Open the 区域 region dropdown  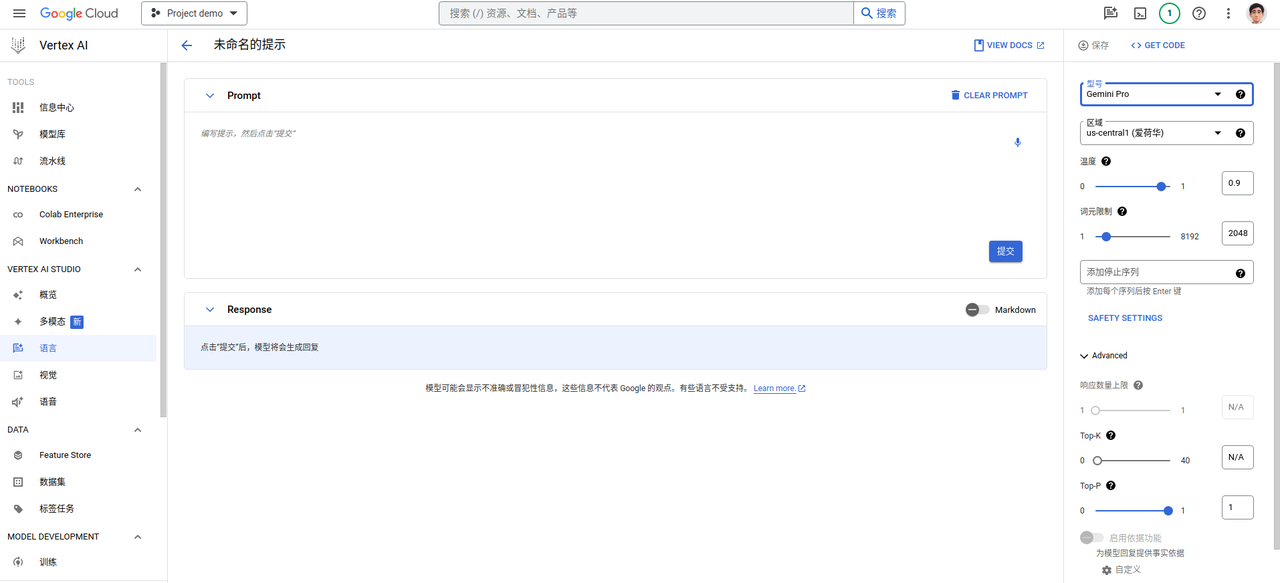click(1160, 132)
